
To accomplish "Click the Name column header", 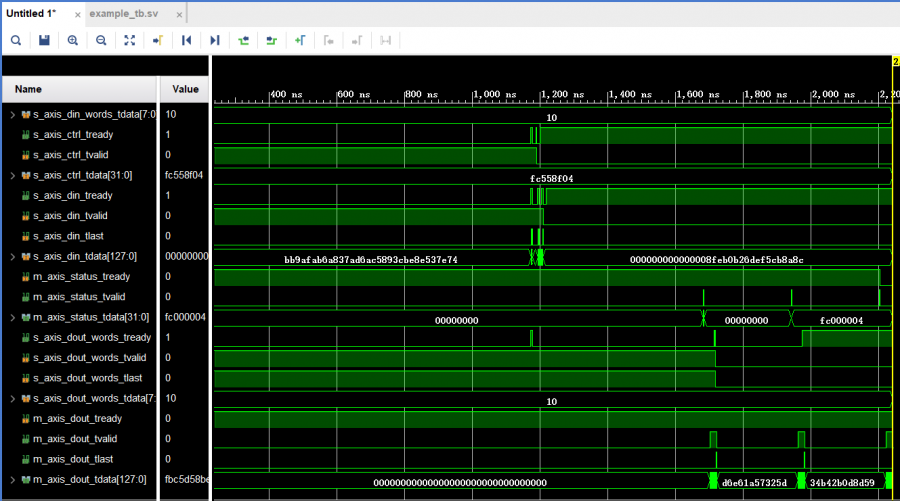I will [28, 89].
